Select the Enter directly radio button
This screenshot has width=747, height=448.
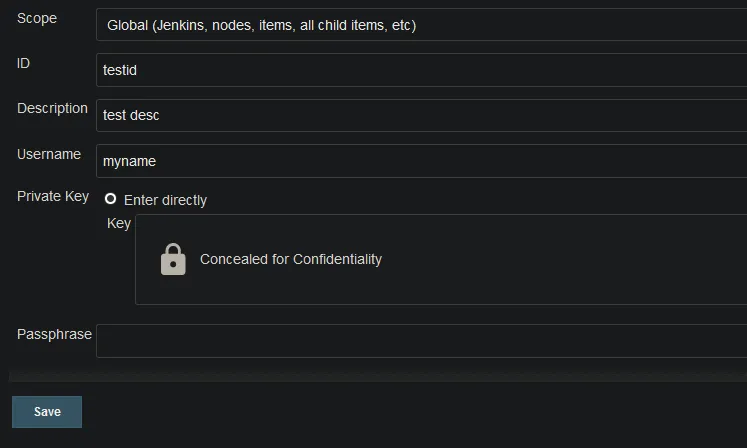point(111,199)
